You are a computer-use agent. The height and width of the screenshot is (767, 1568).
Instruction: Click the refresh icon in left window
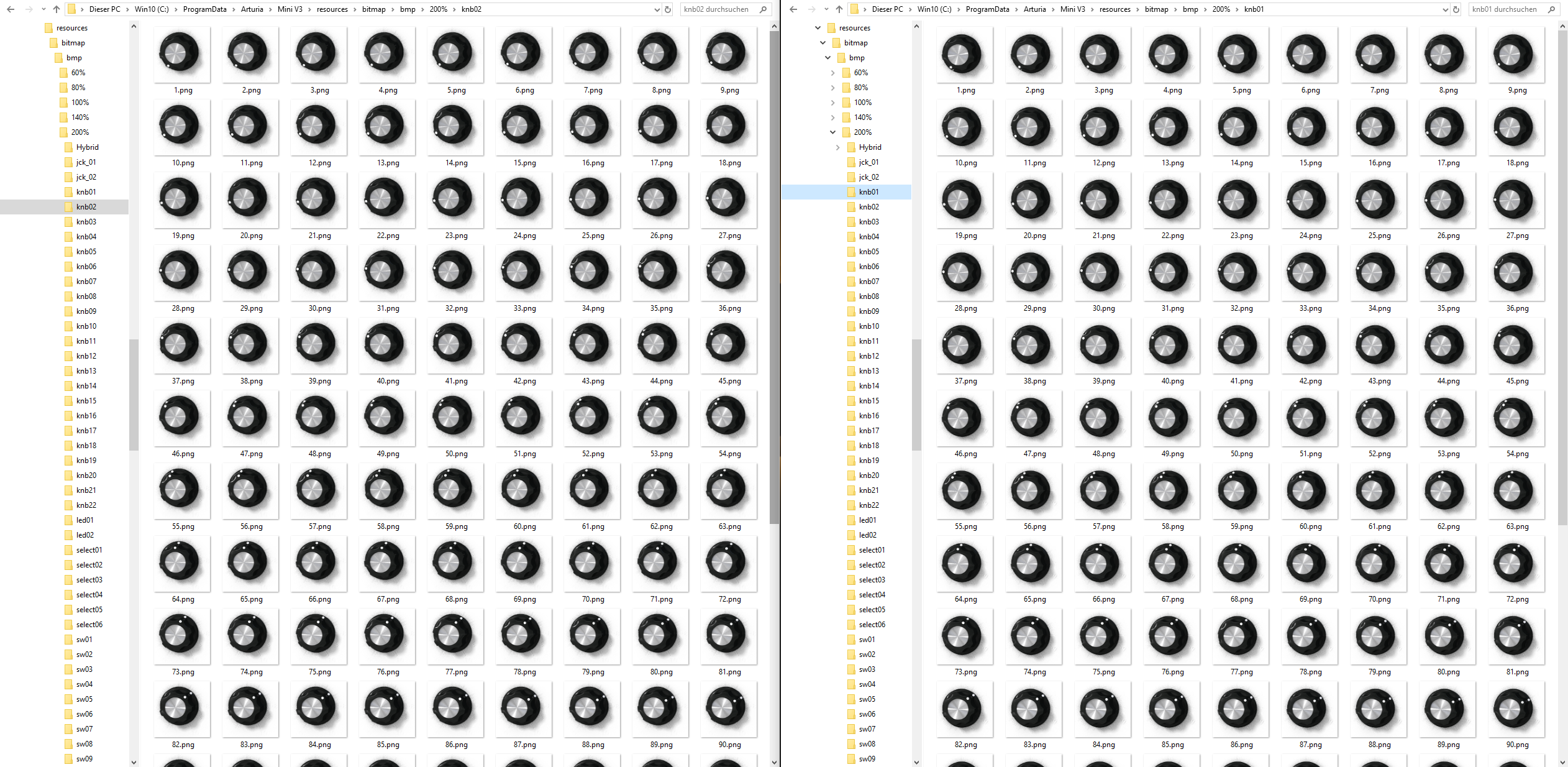tap(668, 9)
